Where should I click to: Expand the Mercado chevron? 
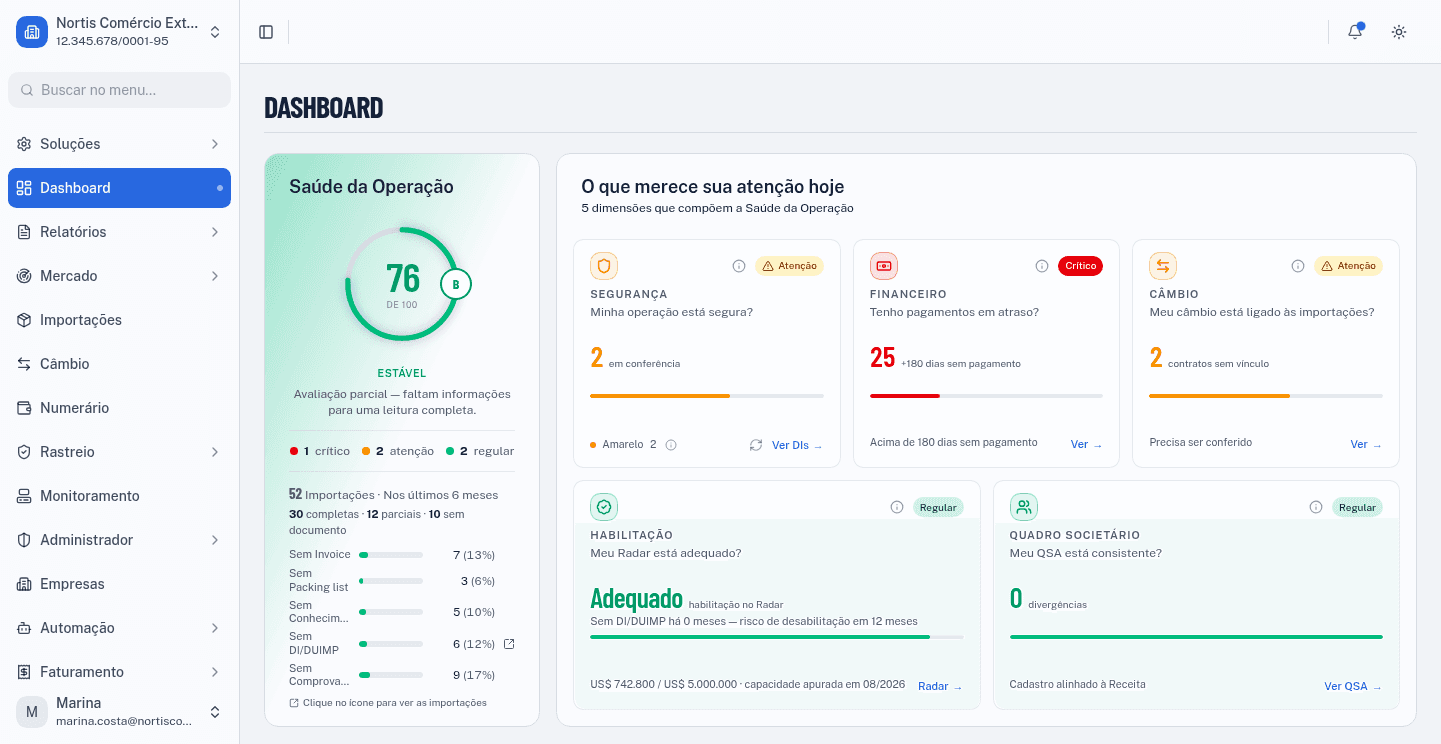pyautogui.click(x=215, y=276)
